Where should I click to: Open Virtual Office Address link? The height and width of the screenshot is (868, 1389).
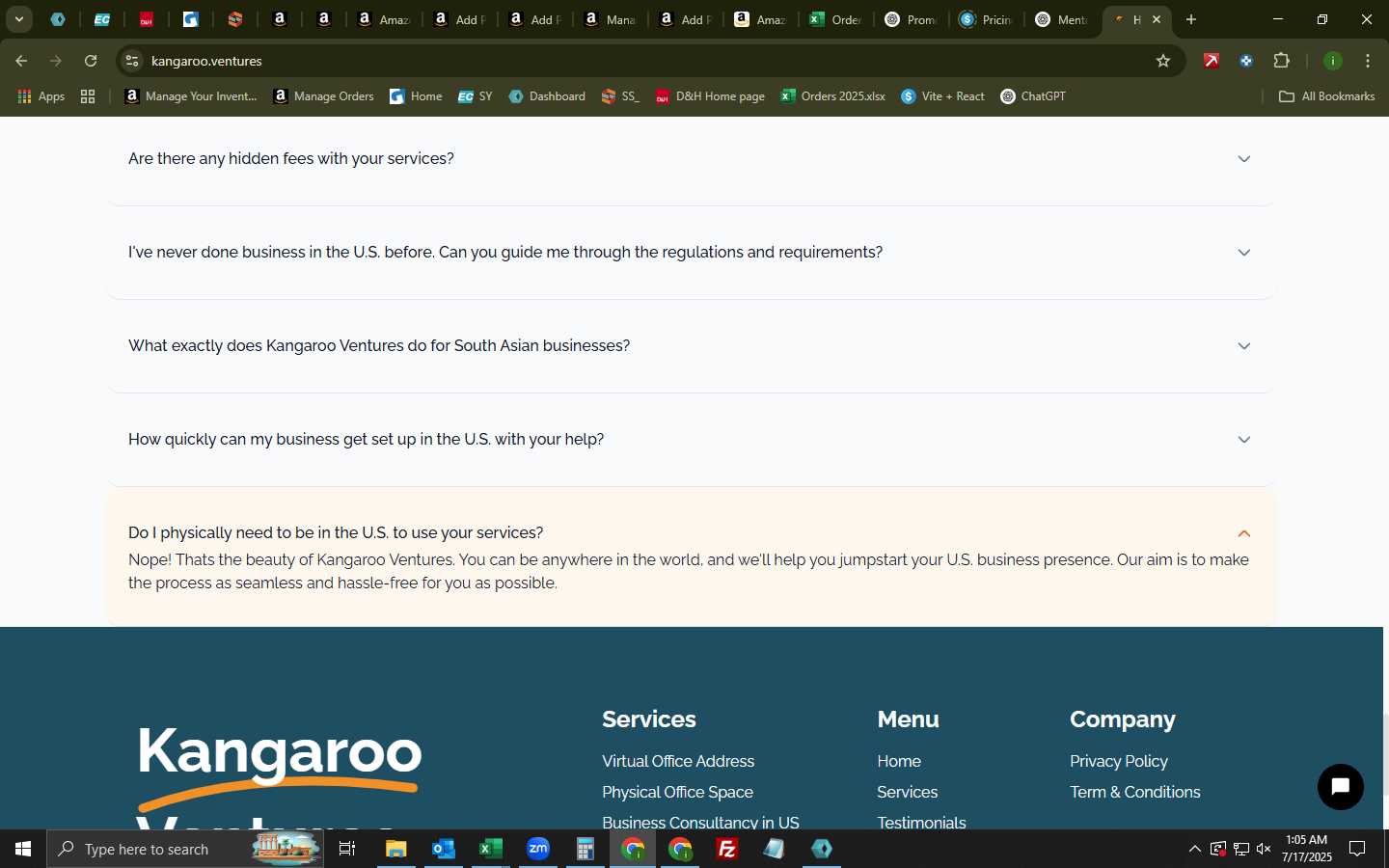678,761
